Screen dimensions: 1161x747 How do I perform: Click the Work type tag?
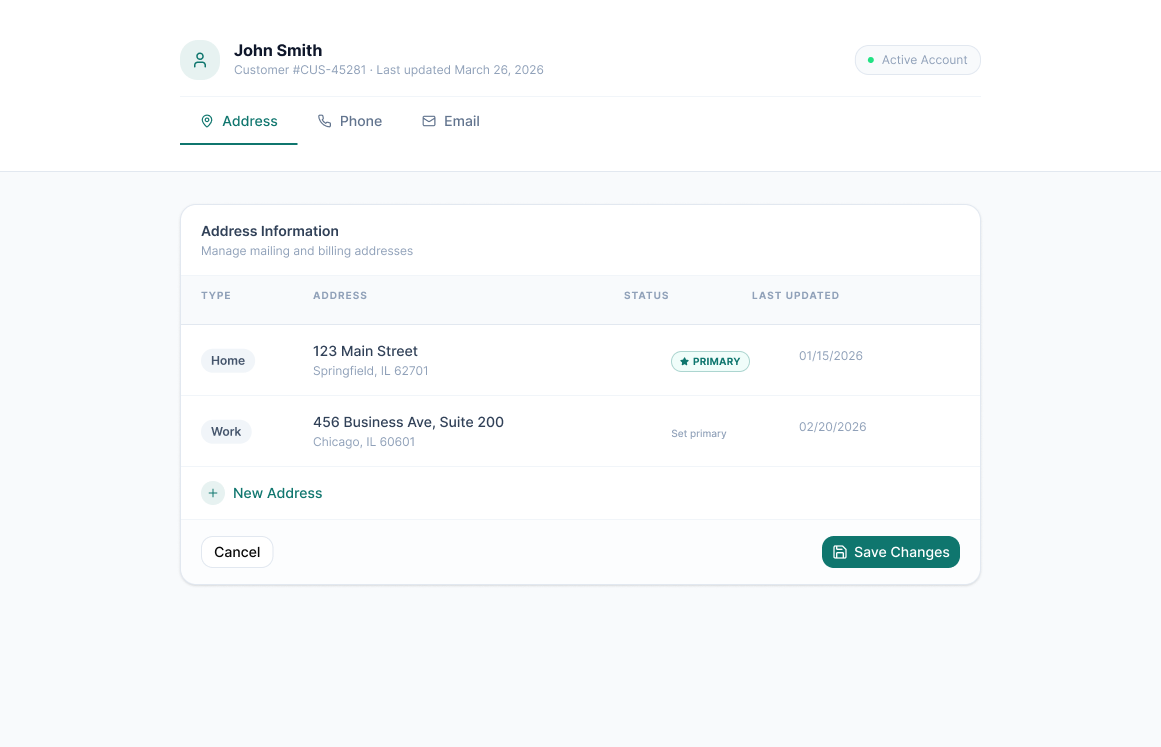[226, 432]
